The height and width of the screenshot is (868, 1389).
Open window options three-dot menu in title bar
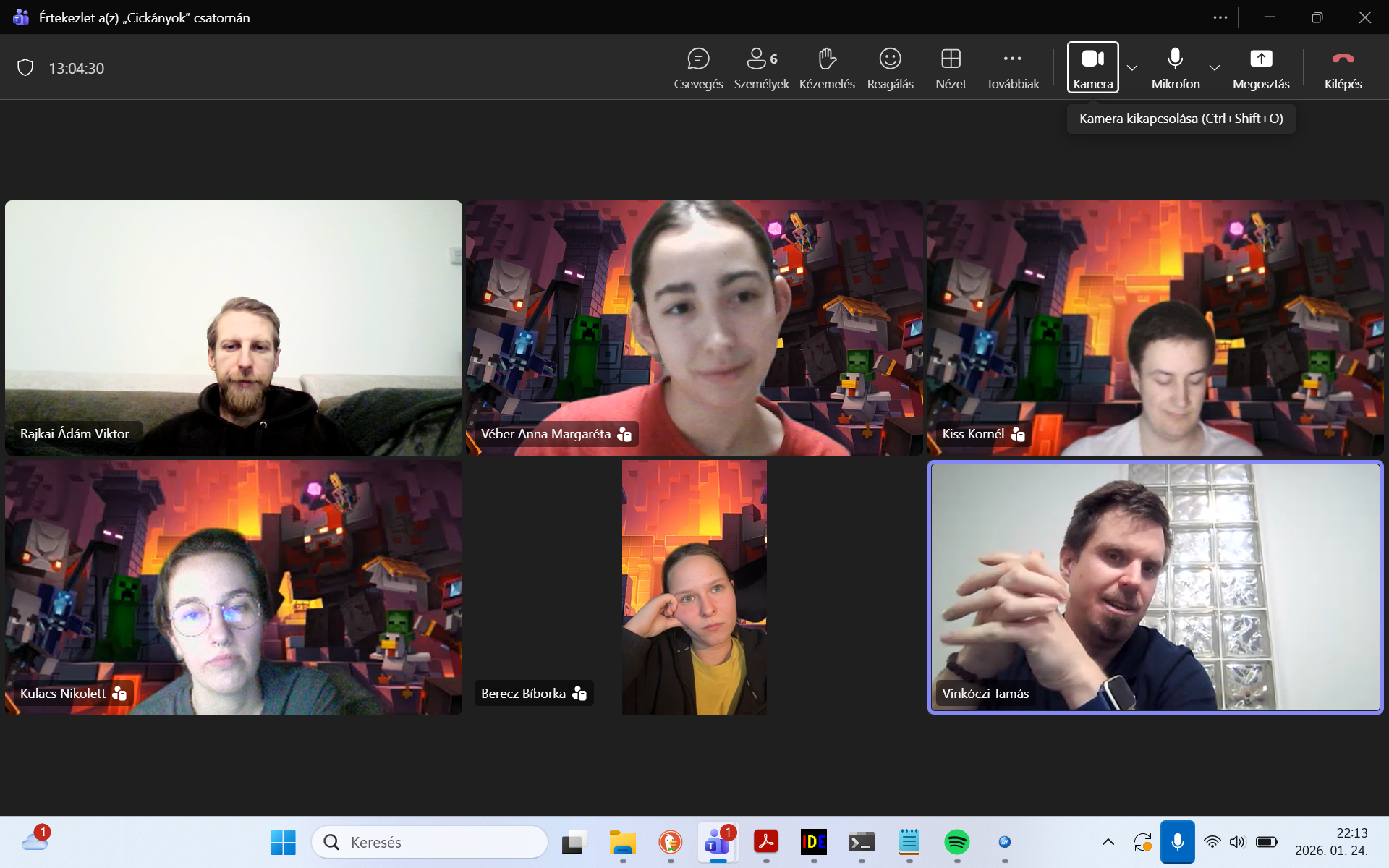[1220, 17]
